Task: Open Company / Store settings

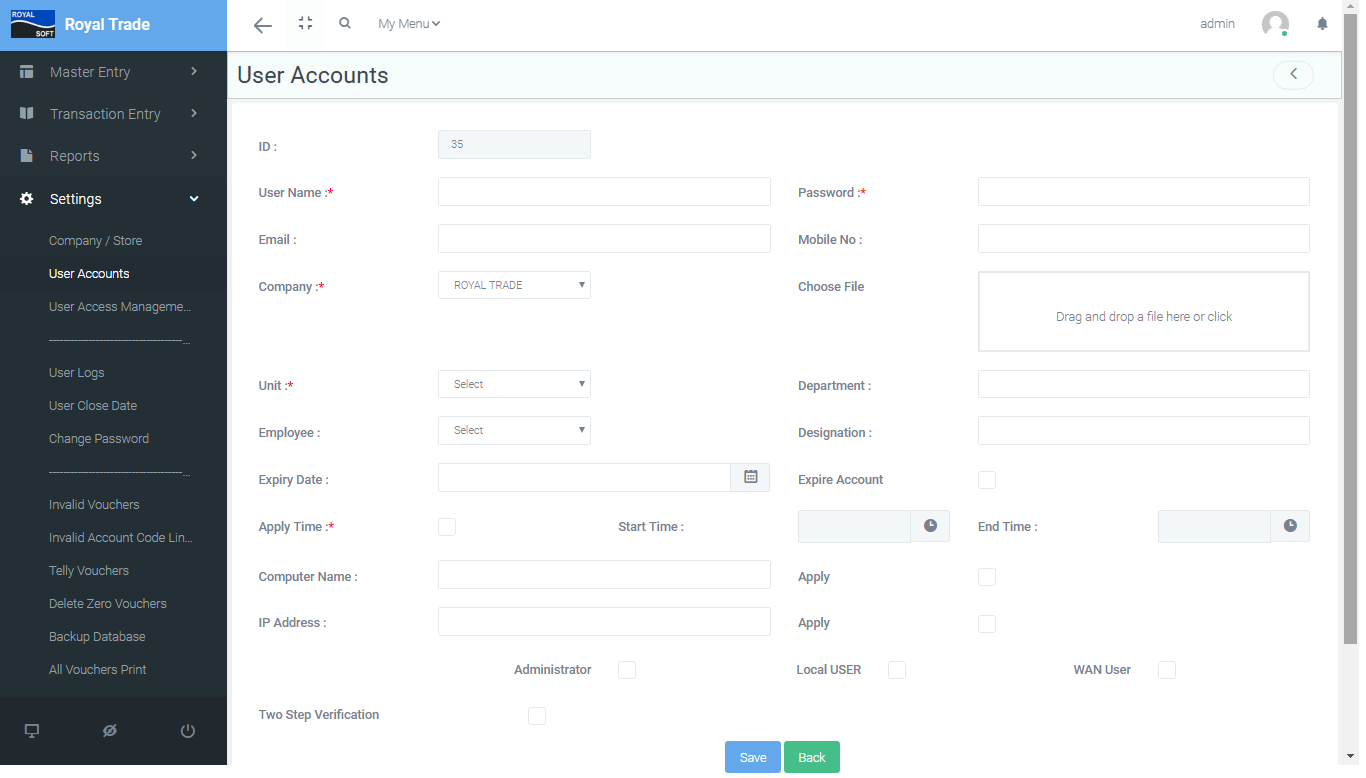Action: 96,241
